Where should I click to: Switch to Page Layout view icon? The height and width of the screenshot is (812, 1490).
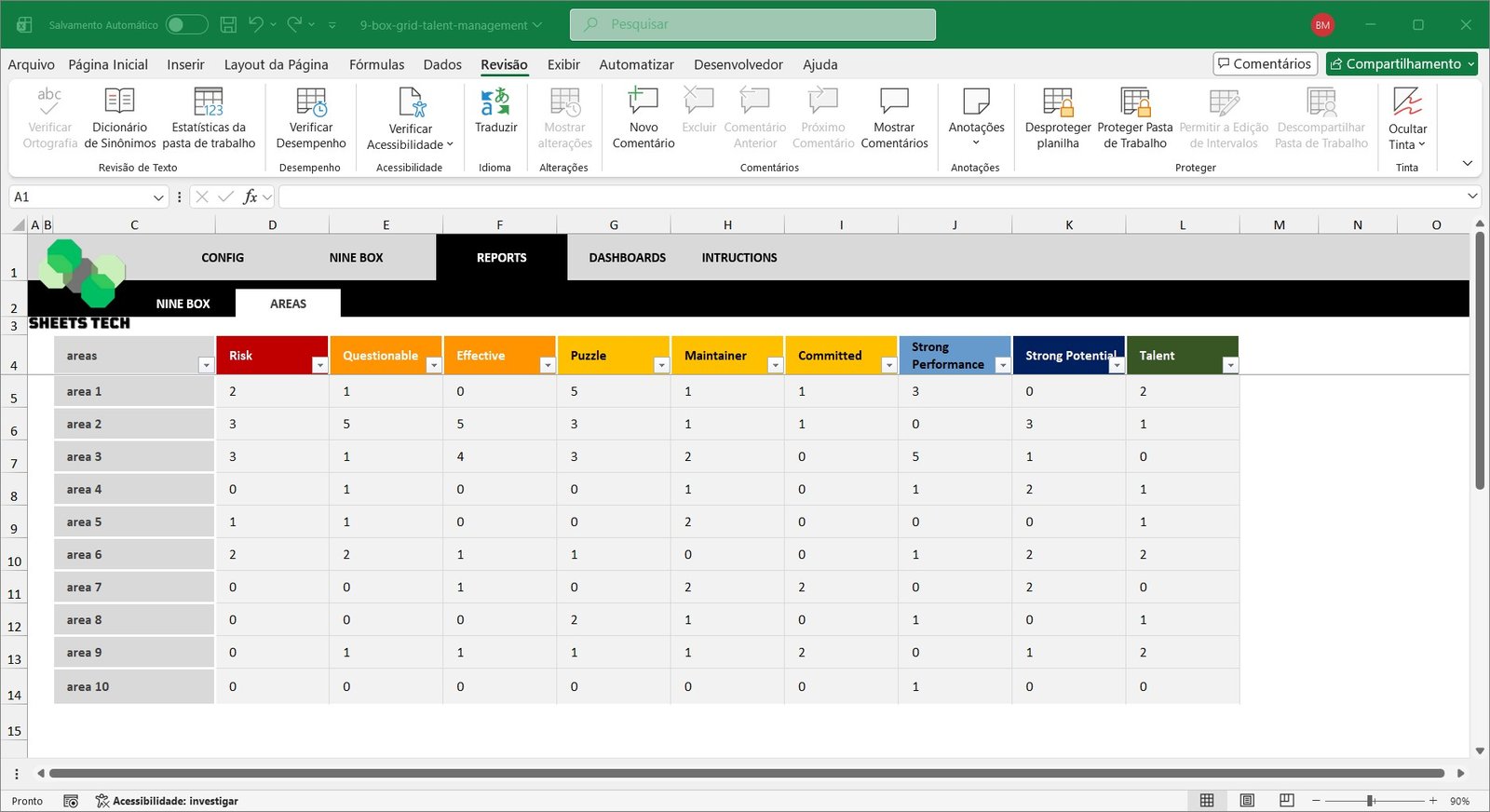(1247, 801)
